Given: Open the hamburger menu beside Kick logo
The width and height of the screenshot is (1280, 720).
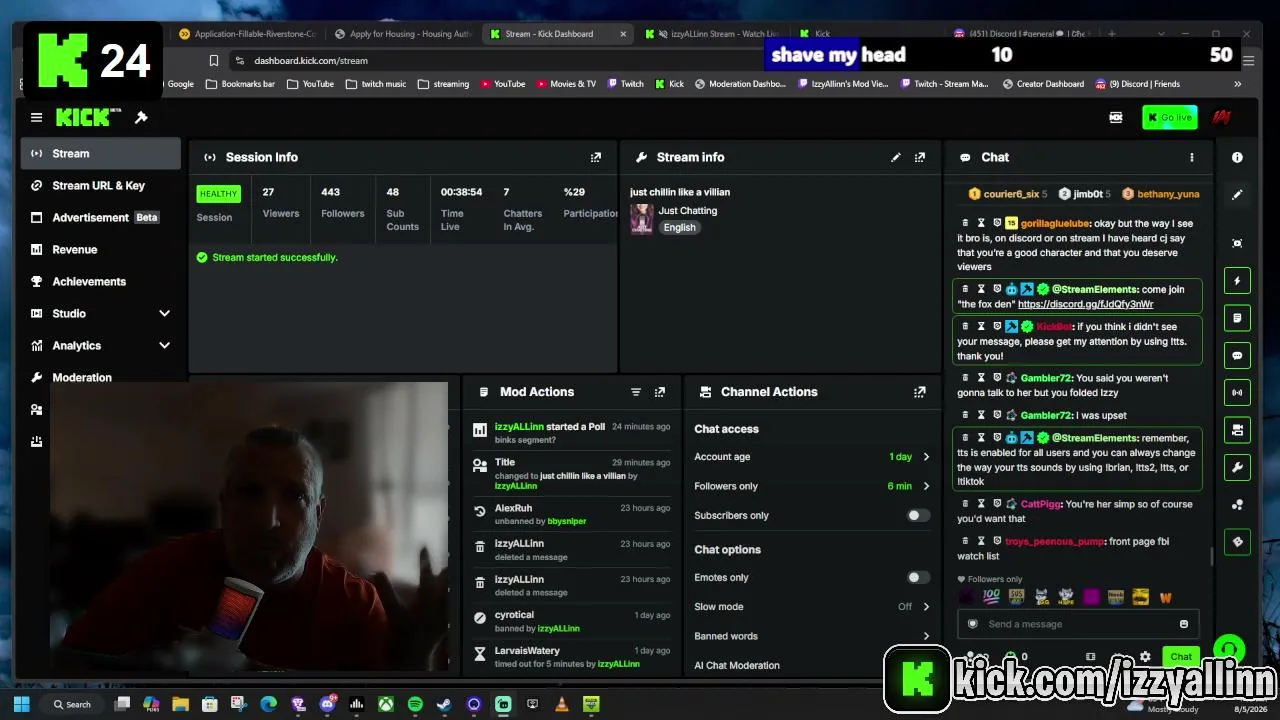Looking at the screenshot, I should (x=36, y=118).
